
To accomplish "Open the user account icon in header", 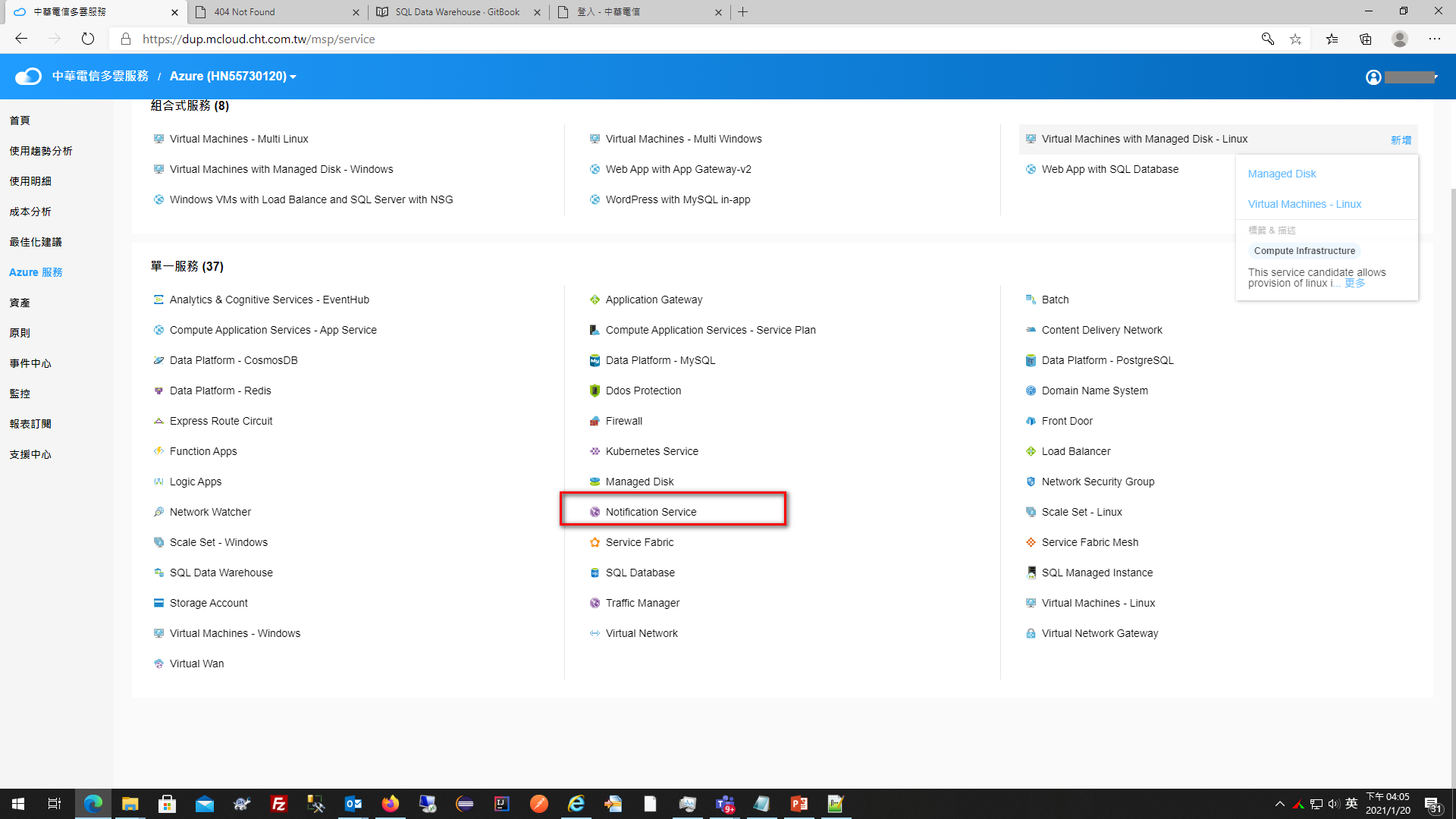I will [1373, 77].
